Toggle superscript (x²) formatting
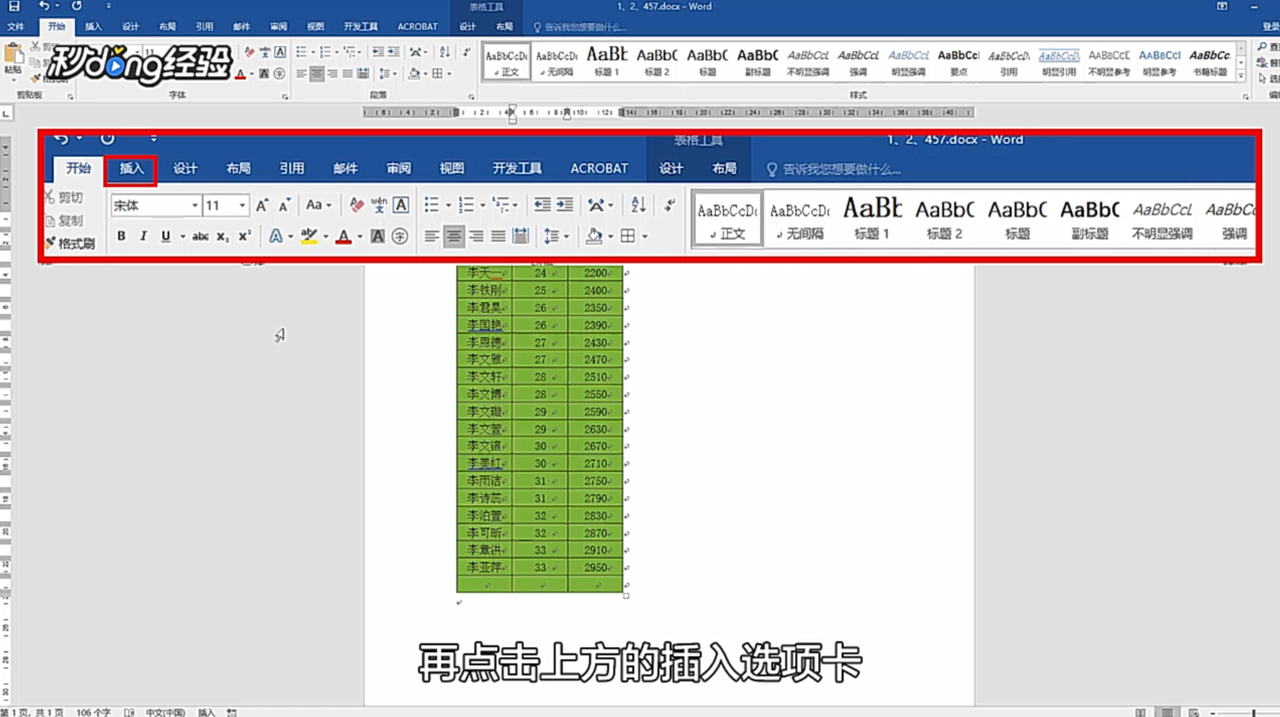The width and height of the screenshot is (1280, 717). tap(245, 237)
